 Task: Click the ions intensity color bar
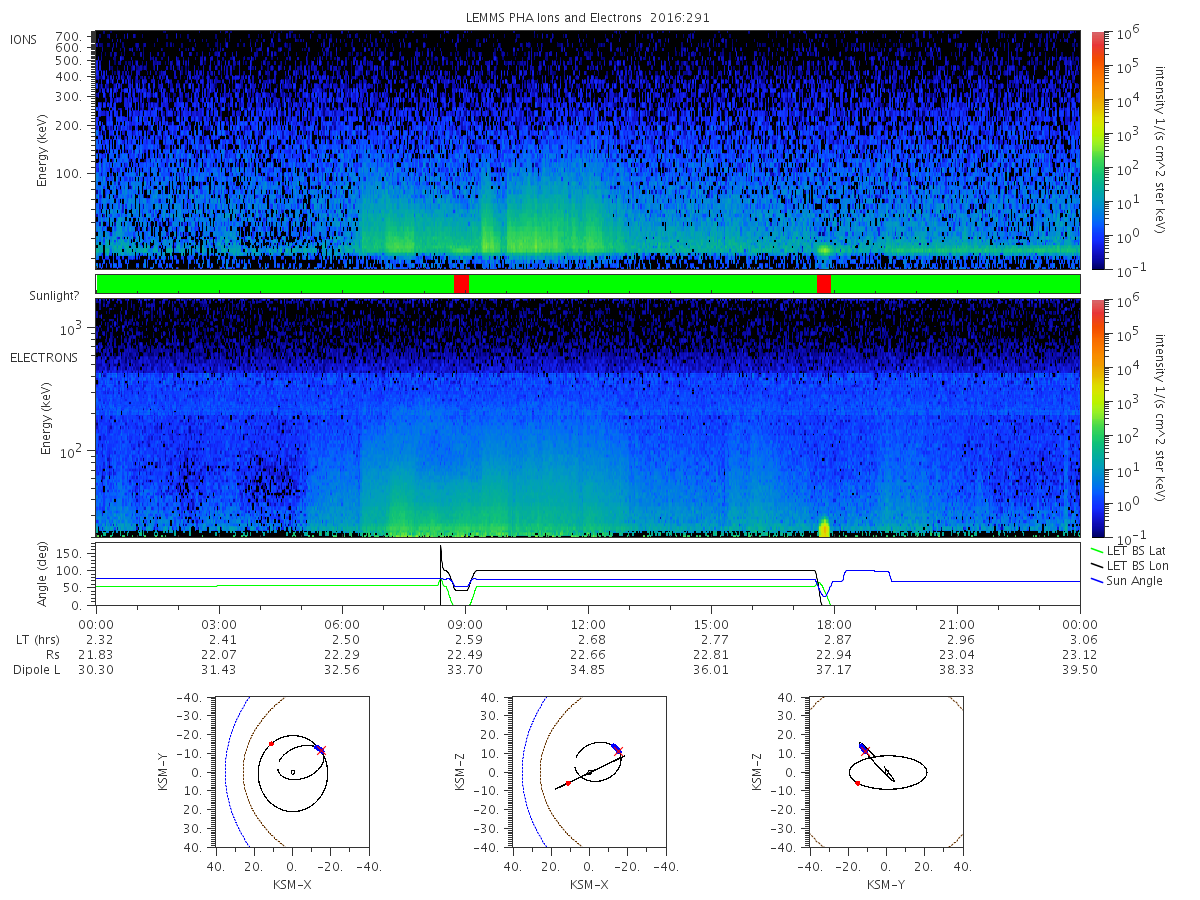1098,150
